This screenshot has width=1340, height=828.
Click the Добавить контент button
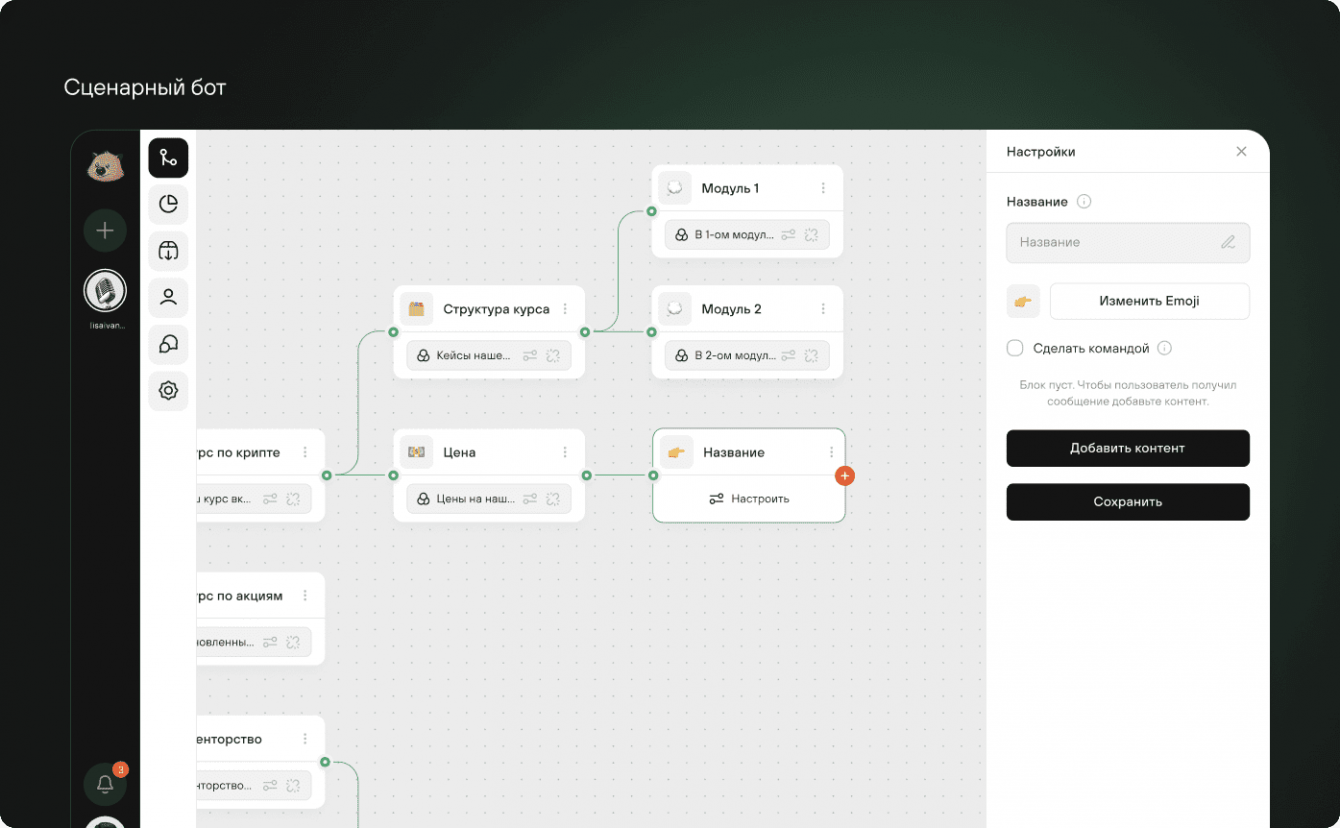point(1128,448)
